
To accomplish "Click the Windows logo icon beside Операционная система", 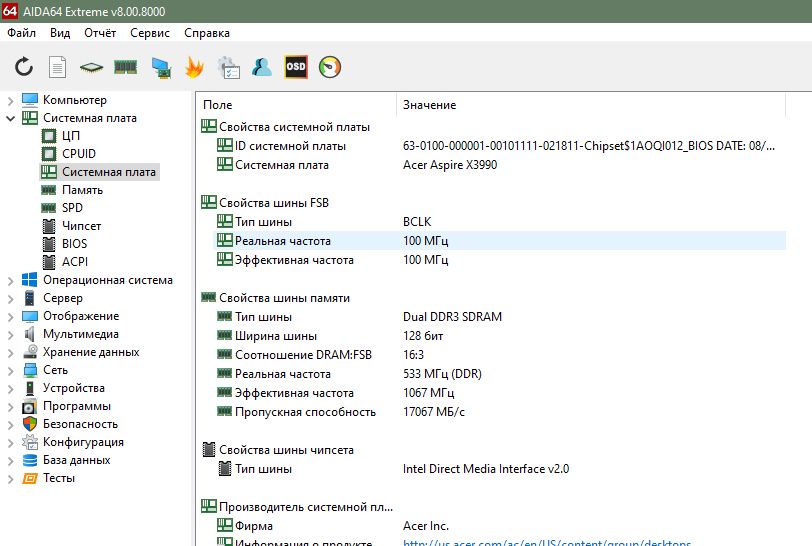I will (30, 280).
